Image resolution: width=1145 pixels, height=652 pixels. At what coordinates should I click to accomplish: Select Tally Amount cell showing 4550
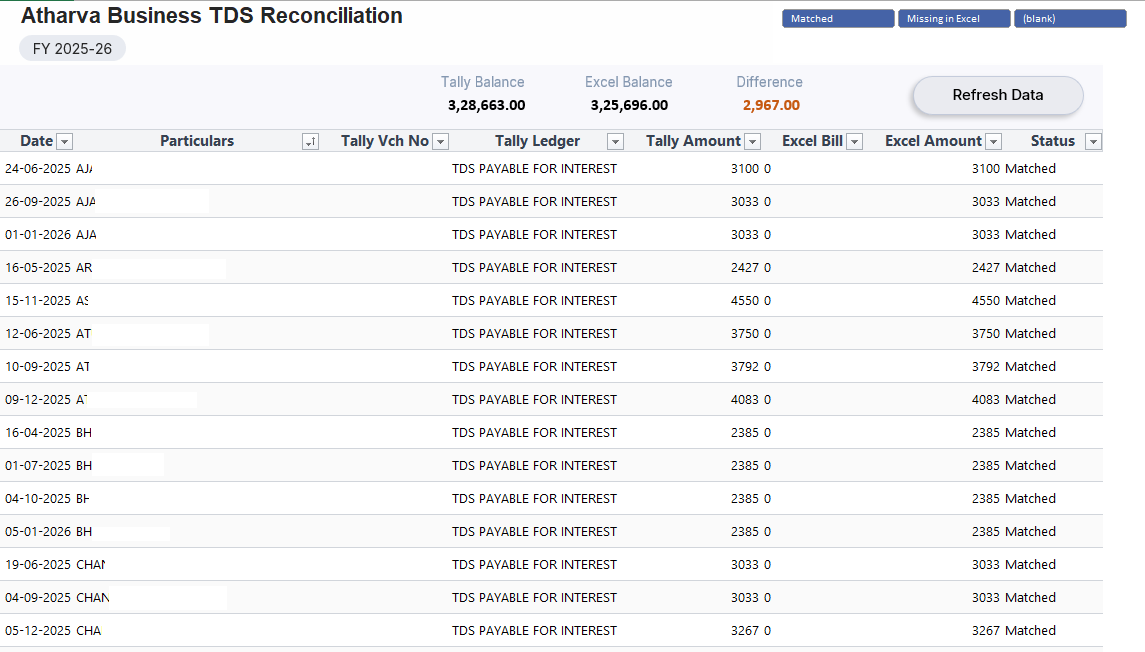click(744, 301)
